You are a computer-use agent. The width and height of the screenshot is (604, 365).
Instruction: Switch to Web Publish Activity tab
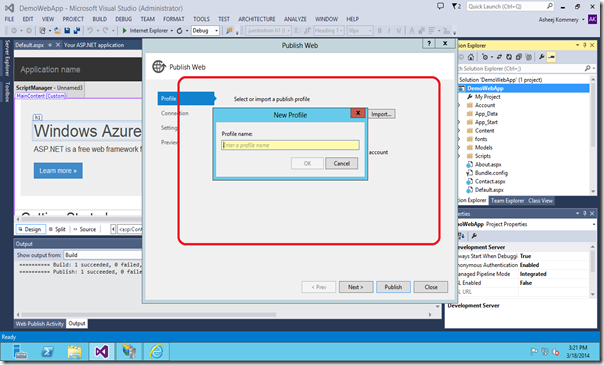40,324
